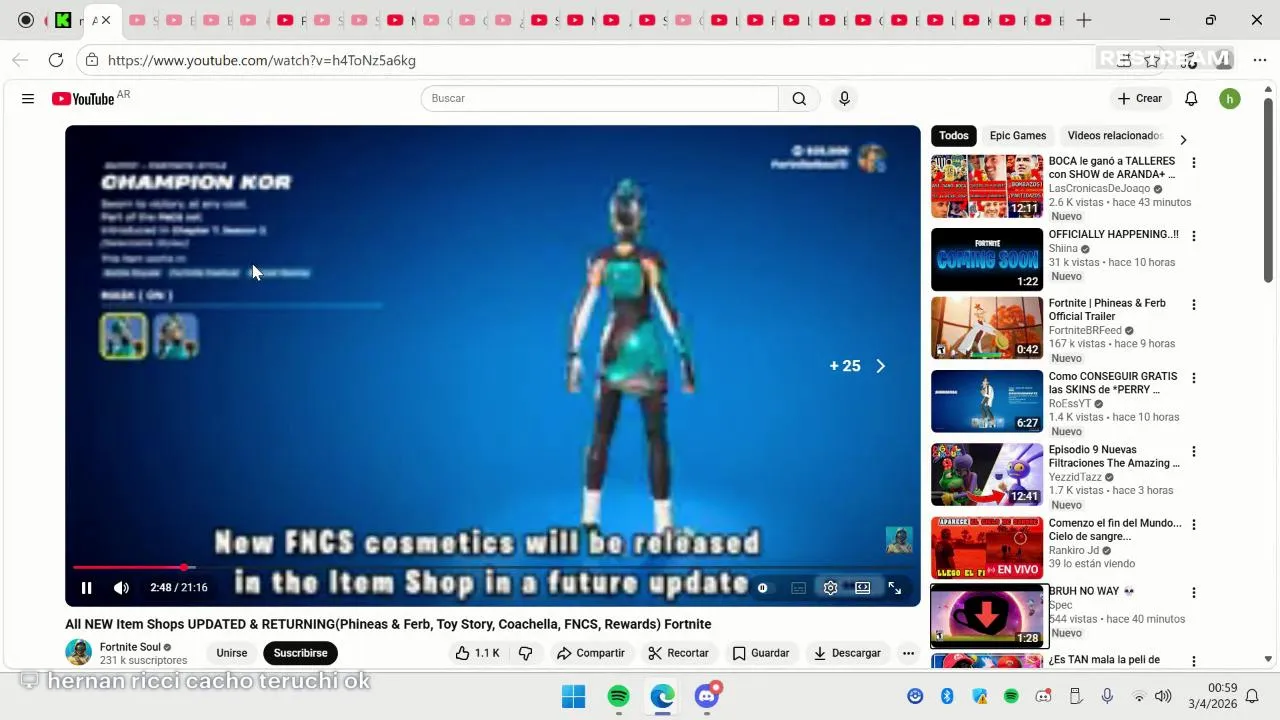Seek on the red video progress bar
Image resolution: width=1280 pixels, height=720 pixels.
tap(492, 567)
